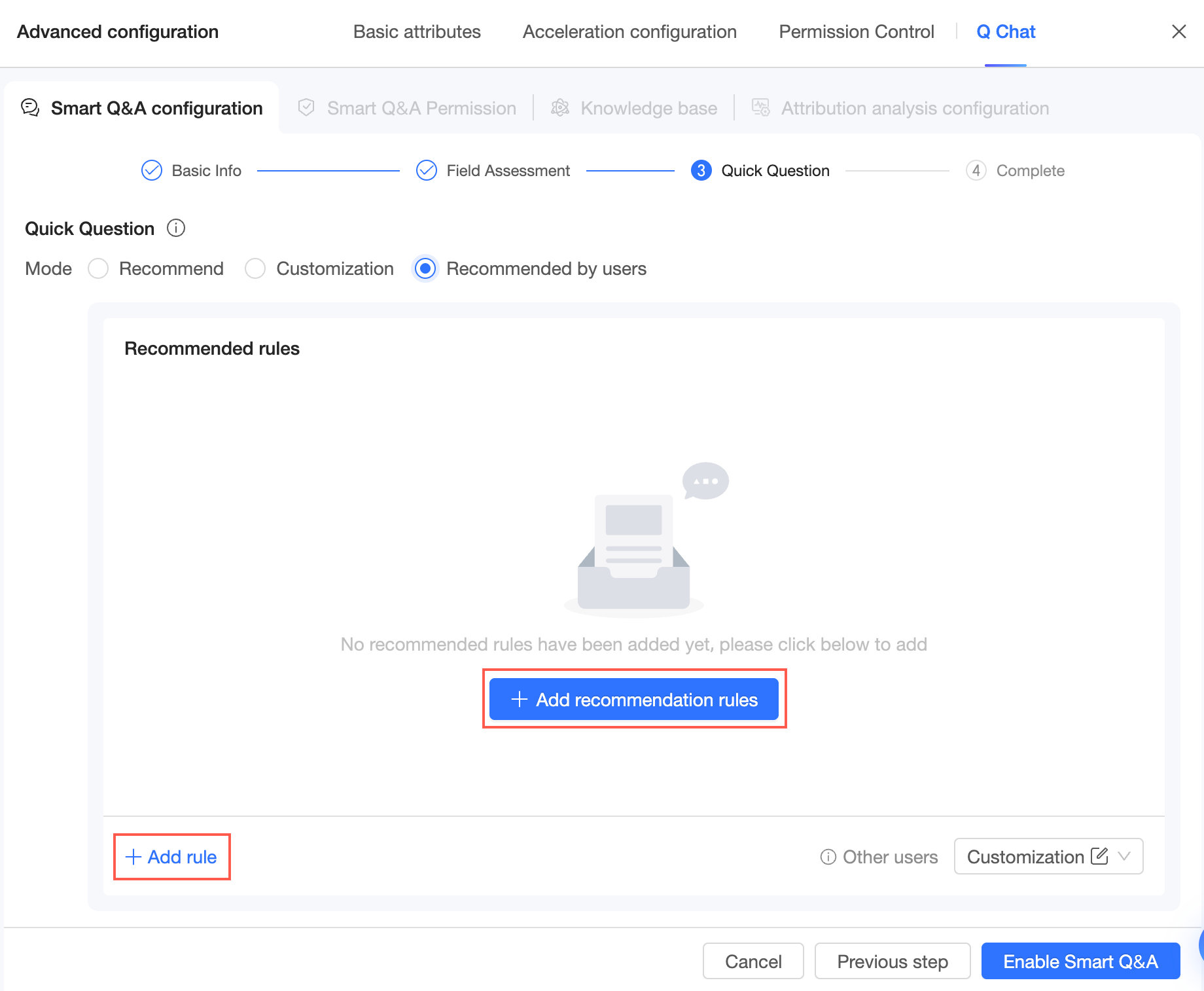Open the Permission Control tab
The image size is (1204, 991).
click(x=856, y=31)
